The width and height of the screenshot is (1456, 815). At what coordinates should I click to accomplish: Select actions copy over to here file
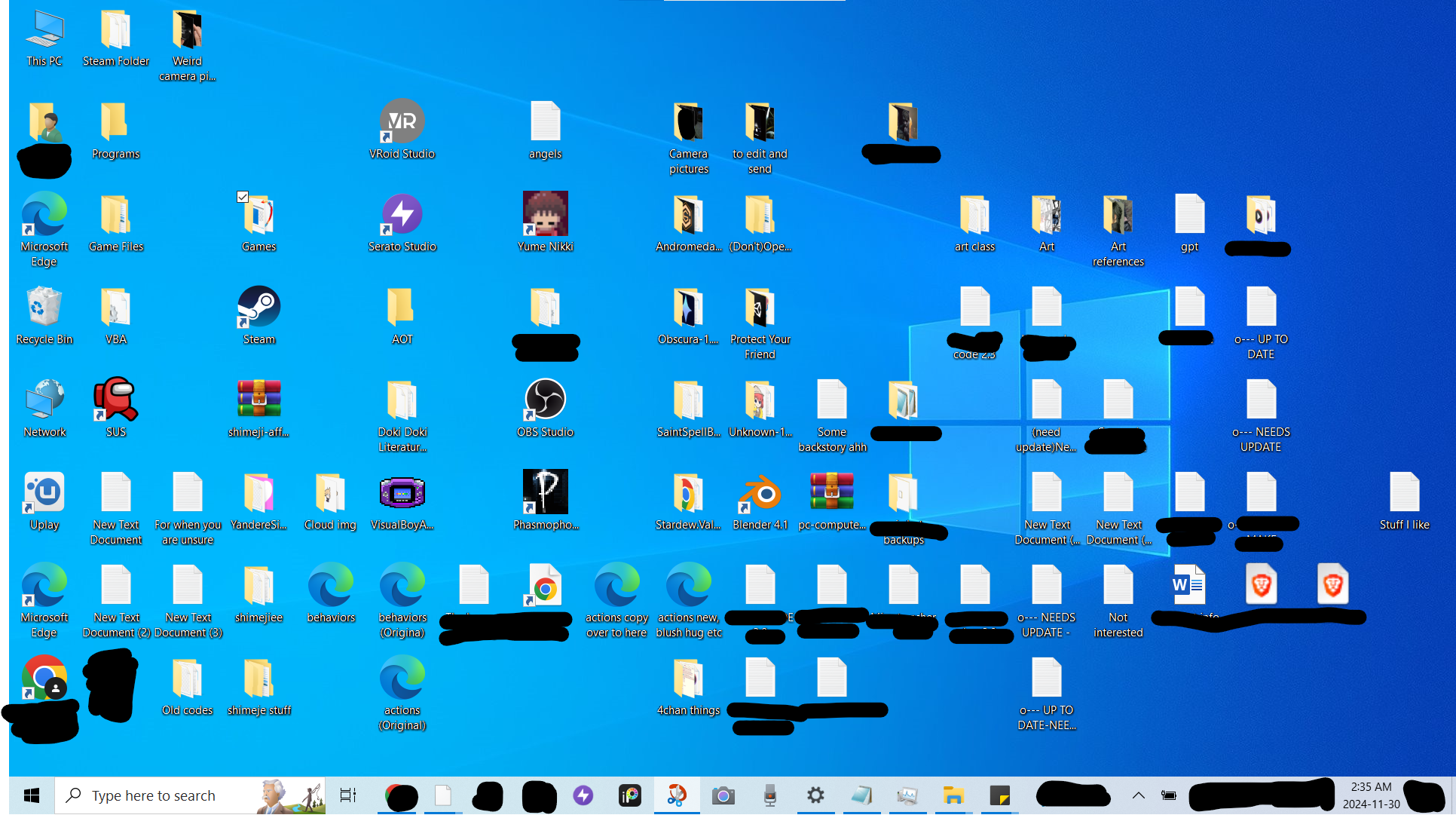(616, 601)
